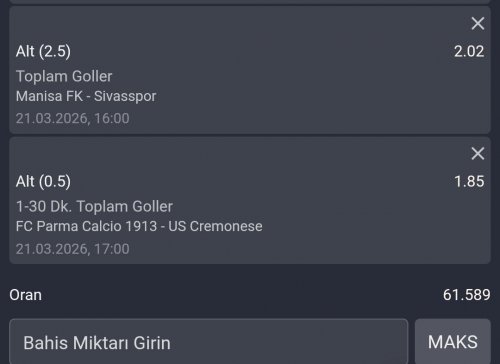The image size is (500, 364).
Task: Click the gap between the two bet cards
Action: pos(250,135)
